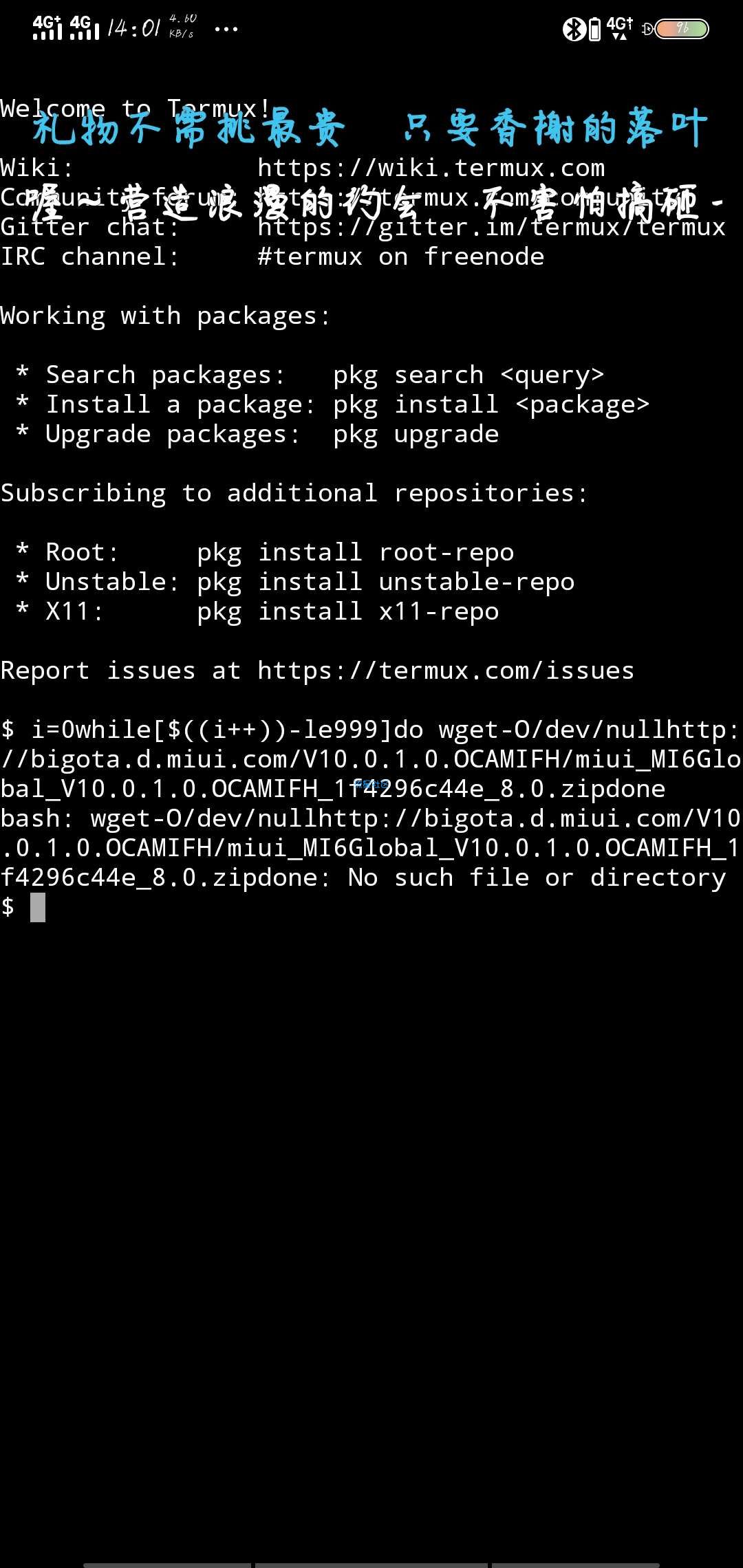This screenshot has width=743, height=1568.
Task: Tap the first 4G+ signal bars icon
Action: [x=47, y=28]
